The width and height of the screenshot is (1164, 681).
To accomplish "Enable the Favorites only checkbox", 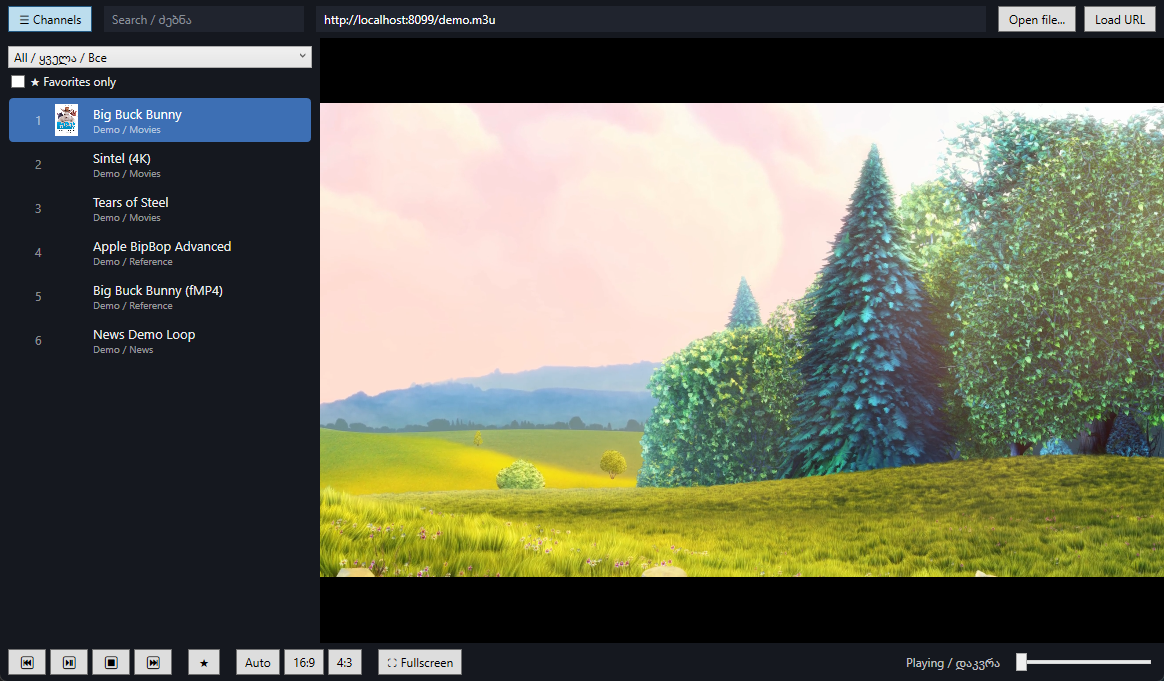I will (x=18, y=82).
